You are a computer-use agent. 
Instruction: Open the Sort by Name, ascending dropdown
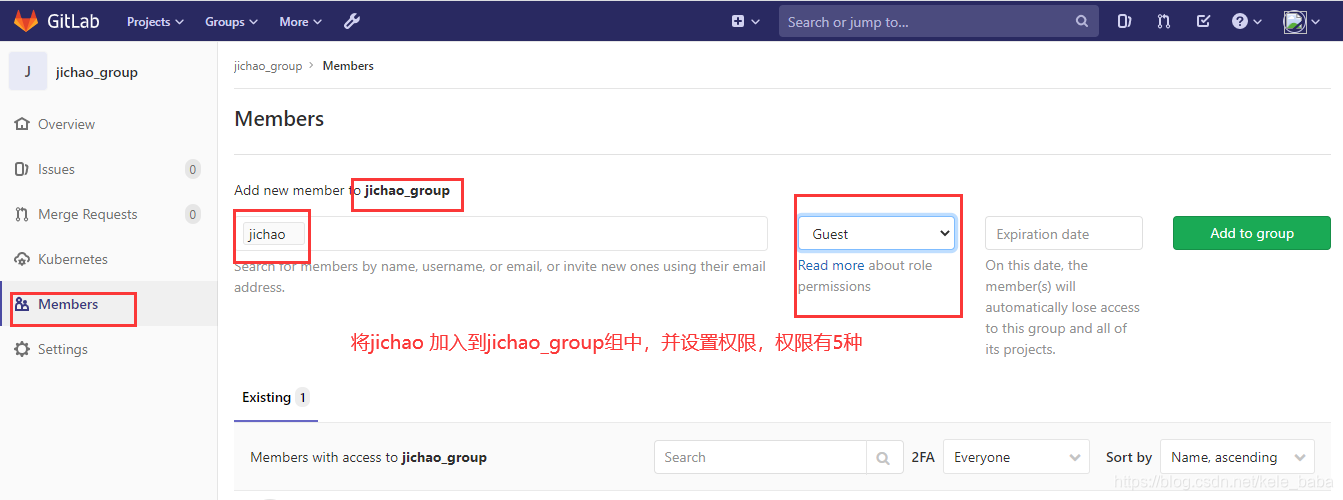pyautogui.click(x=1238, y=457)
